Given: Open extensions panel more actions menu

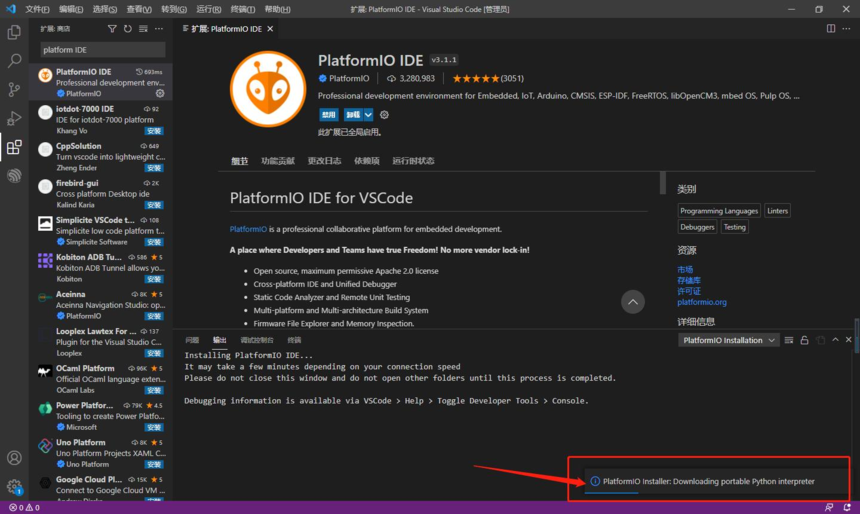Looking at the screenshot, I should point(159,29).
